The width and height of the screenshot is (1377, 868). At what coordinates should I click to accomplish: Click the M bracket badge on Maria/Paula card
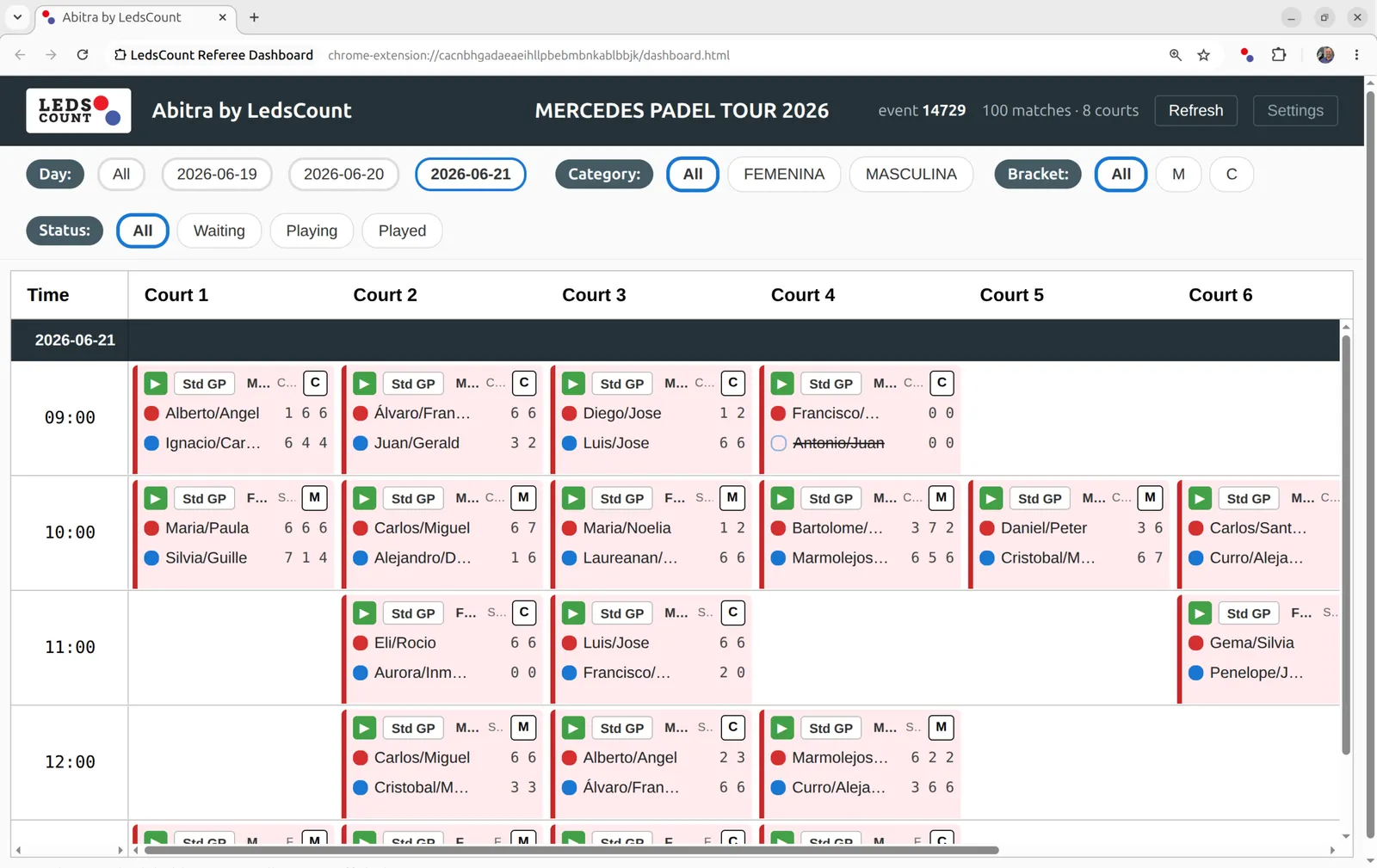point(315,497)
